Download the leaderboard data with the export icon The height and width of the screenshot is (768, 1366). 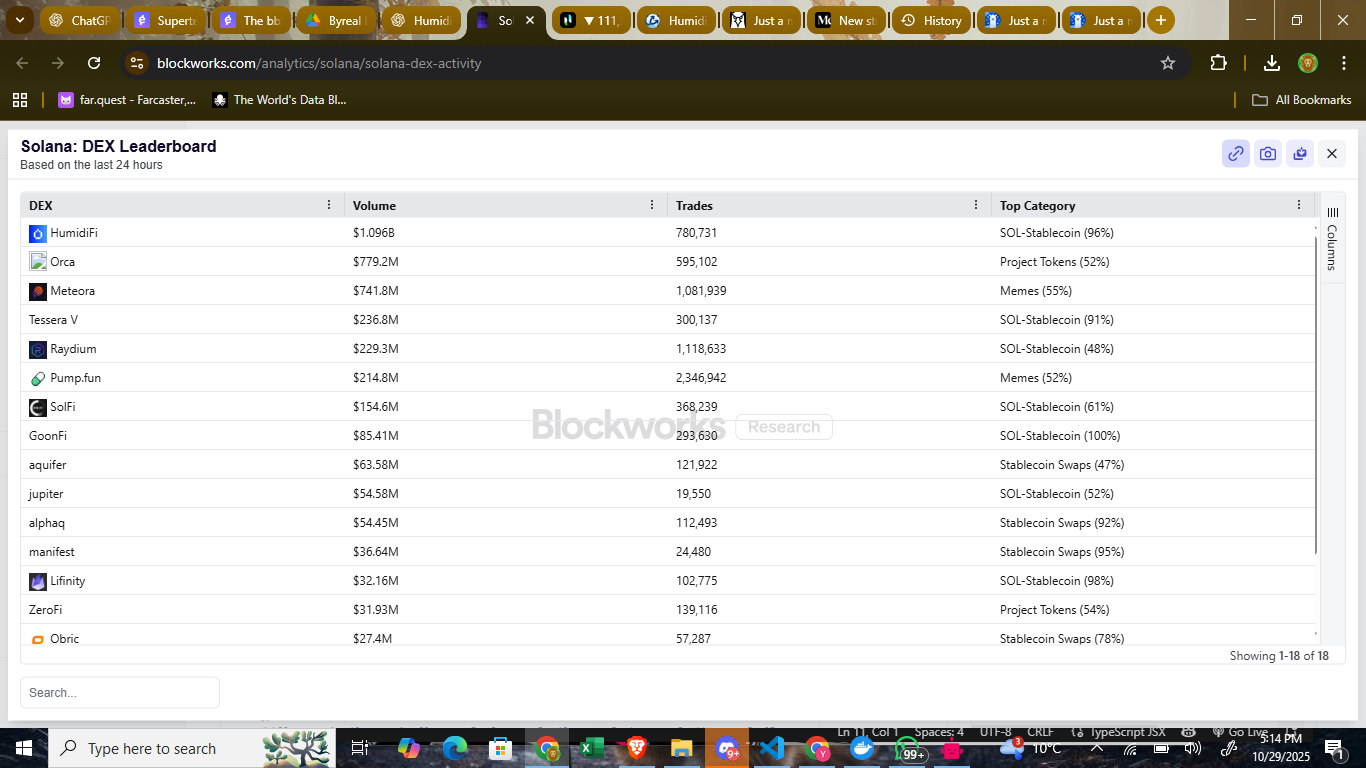(1300, 154)
